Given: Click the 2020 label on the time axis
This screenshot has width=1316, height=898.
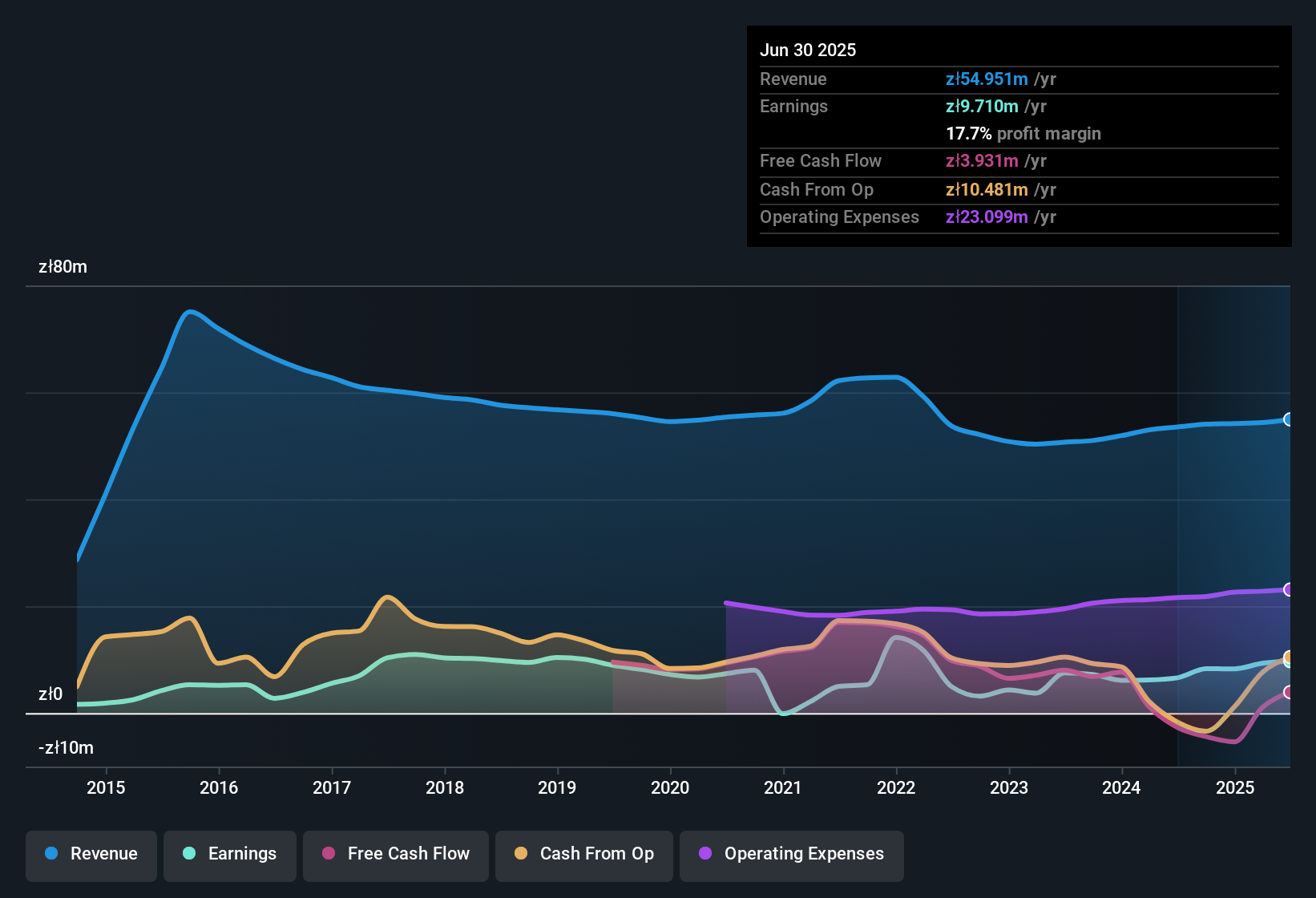Looking at the screenshot, I should (670, 787).
